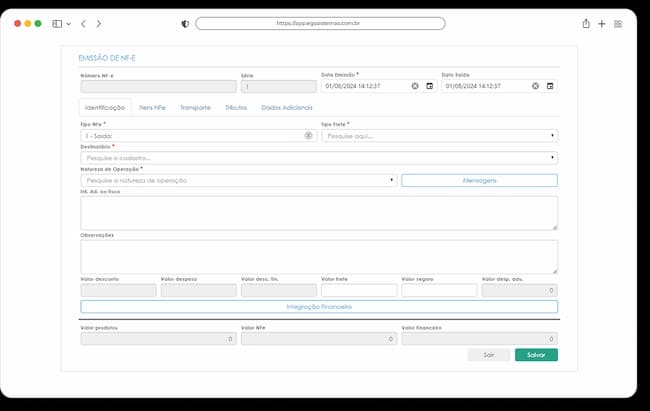Open the Tipo NFe field
Screen dimensions: 650x411
(199, 136)
